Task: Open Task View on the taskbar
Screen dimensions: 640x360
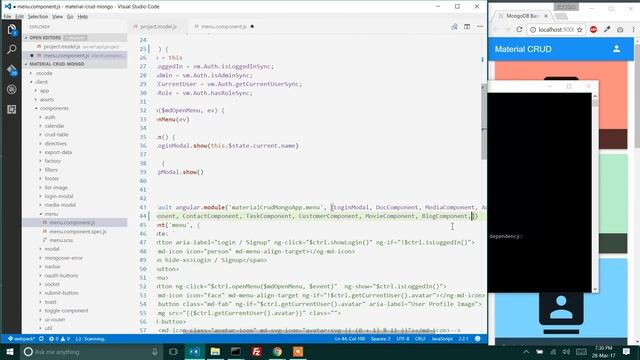Action: pos(173,351)
